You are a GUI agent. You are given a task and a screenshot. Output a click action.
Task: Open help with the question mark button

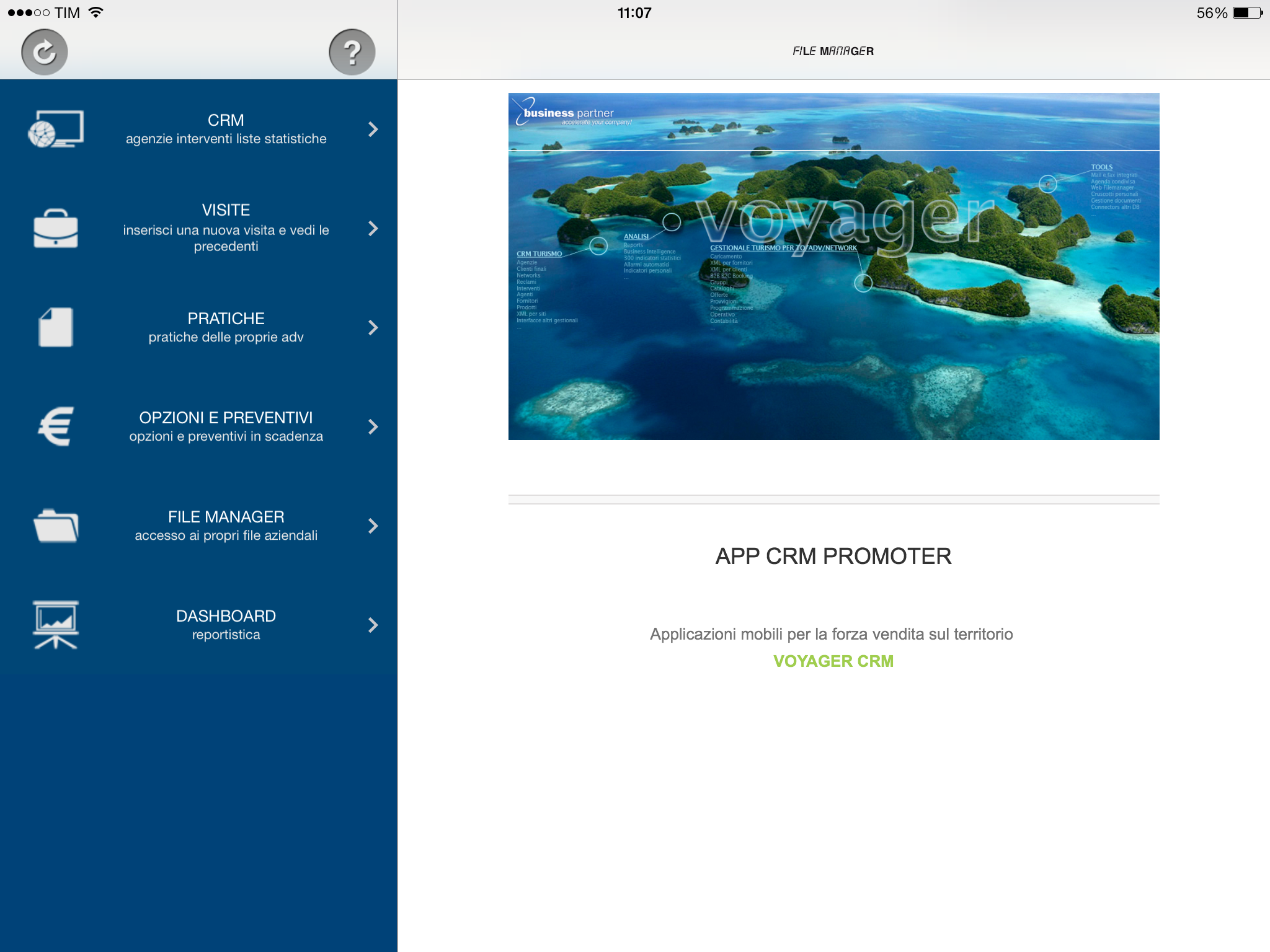click(x=352, y=52)
